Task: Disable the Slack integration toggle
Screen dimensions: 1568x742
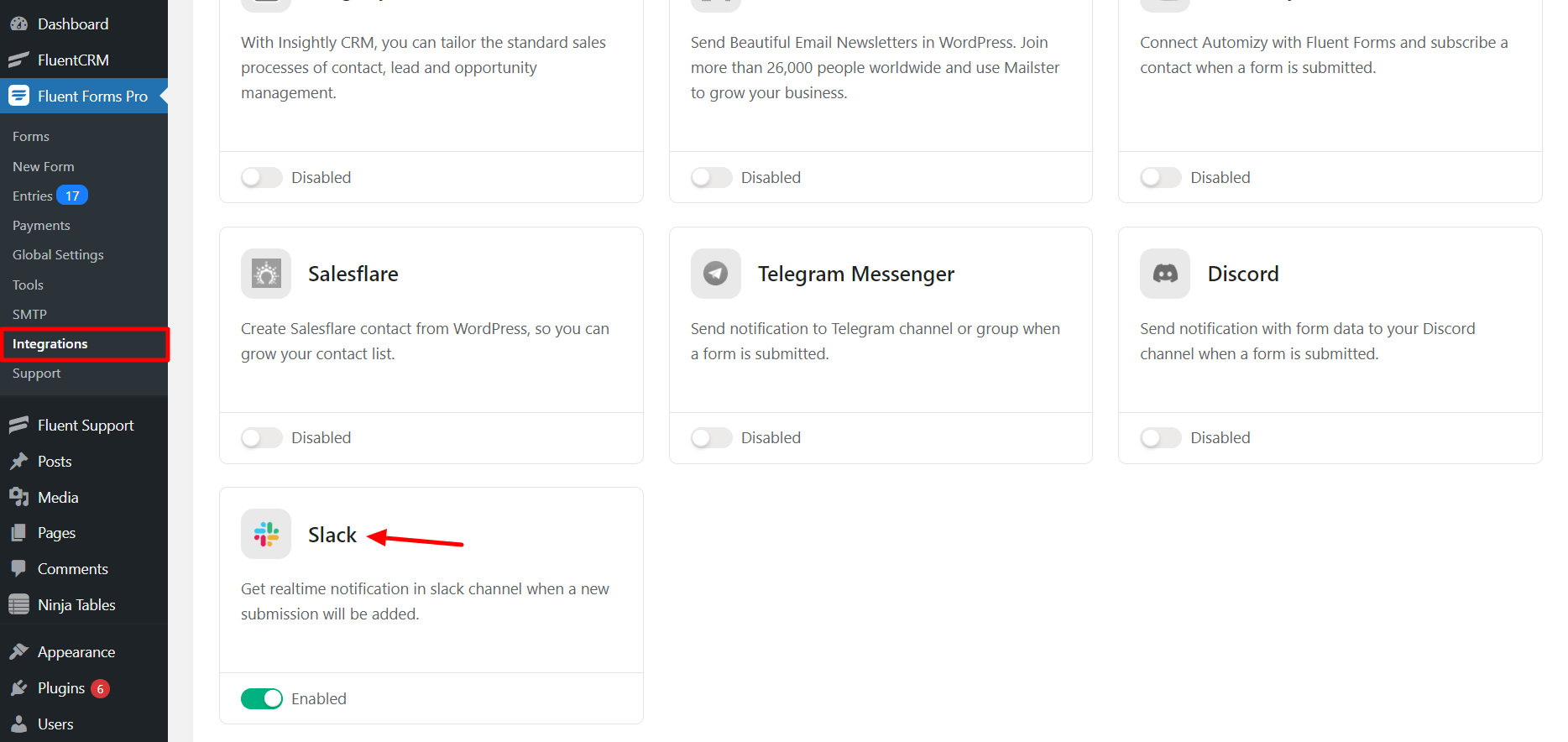Action: click(x=262, y=698)
